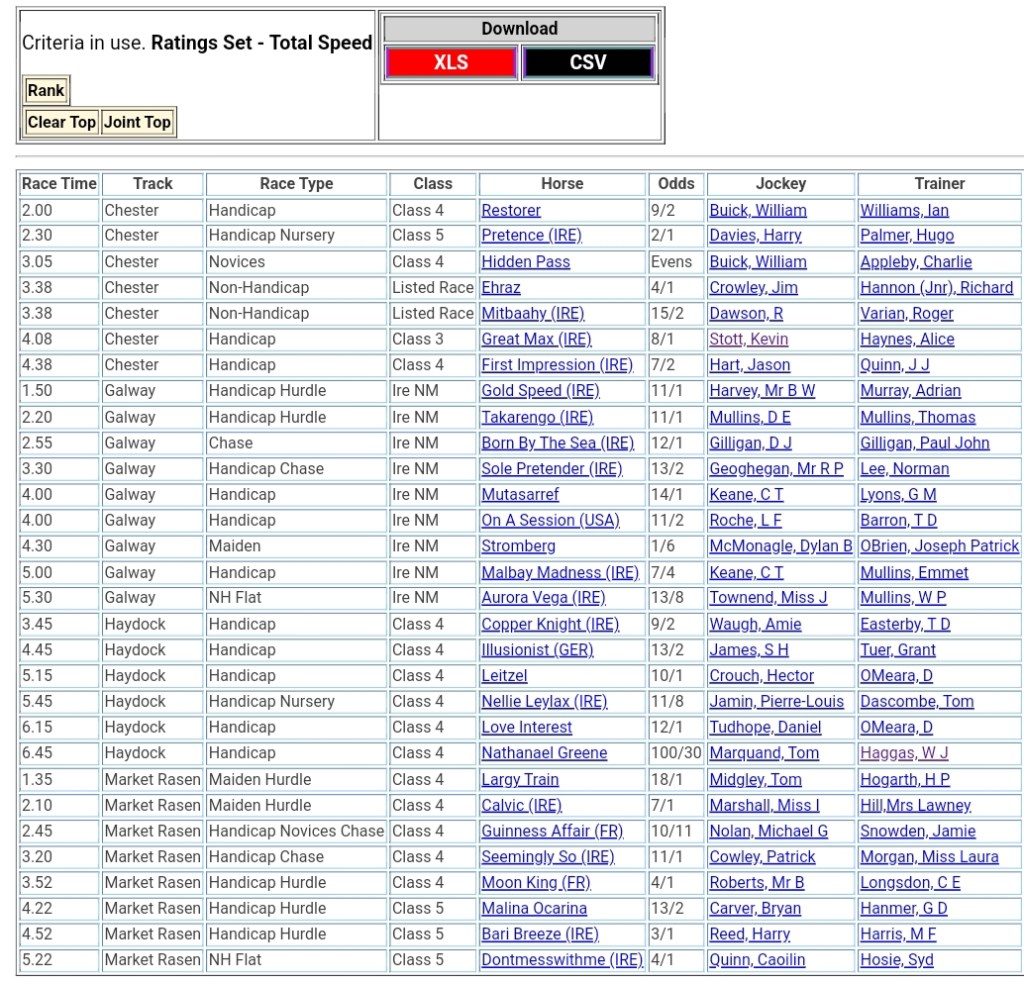Open trainer Haggas, W J link
Image resolution: width=1024 pixels, height=984 pixels.
[904, 753]
